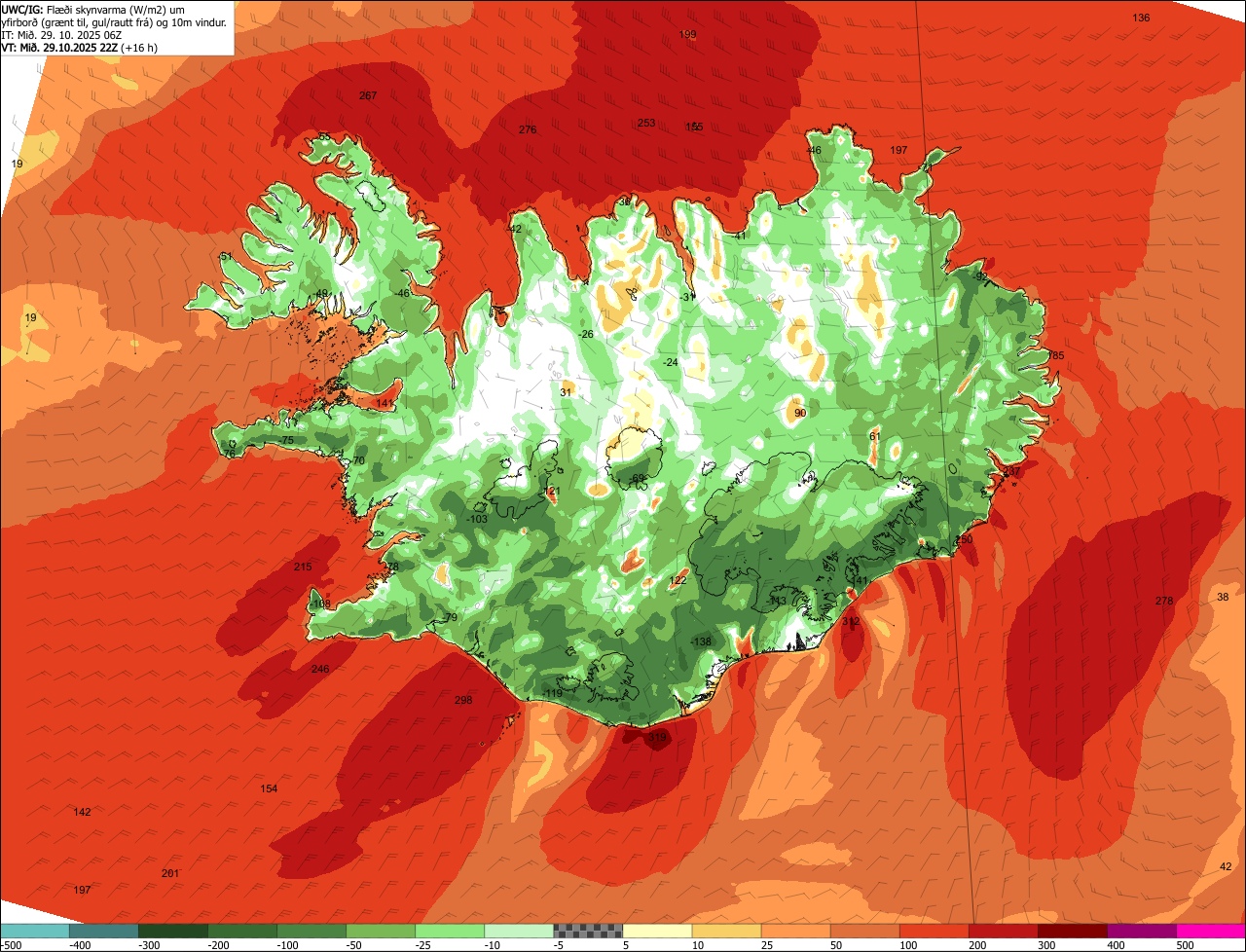Click the '215' value off the west coast

click(303, 567)
